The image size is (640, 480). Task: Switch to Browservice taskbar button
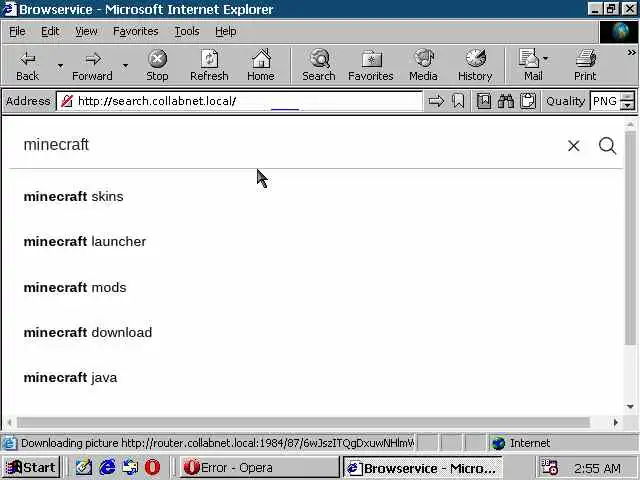(423, 468)
